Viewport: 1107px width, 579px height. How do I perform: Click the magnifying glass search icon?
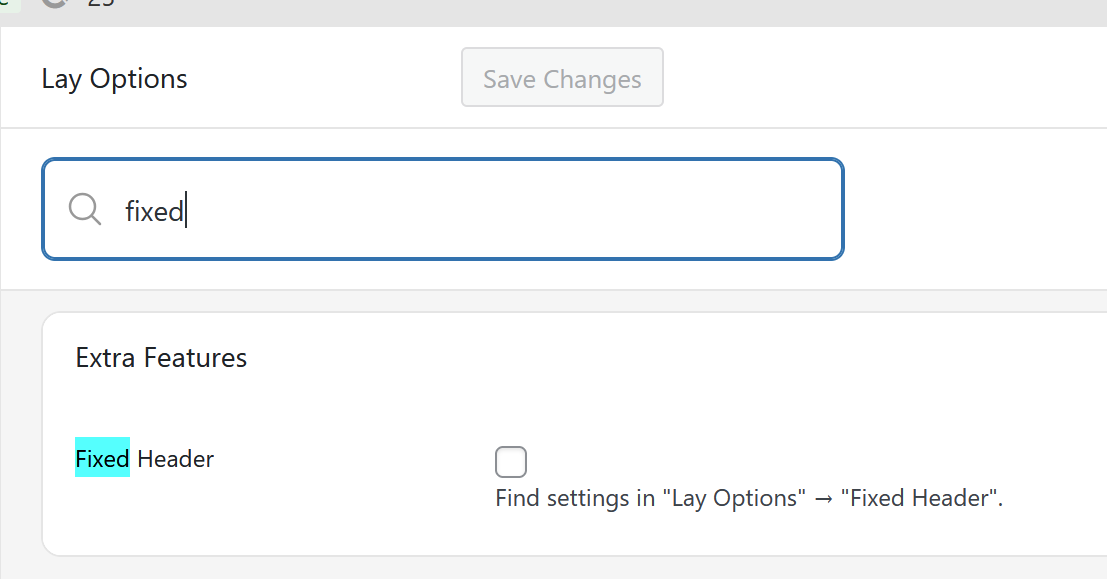tap(85, 209)
